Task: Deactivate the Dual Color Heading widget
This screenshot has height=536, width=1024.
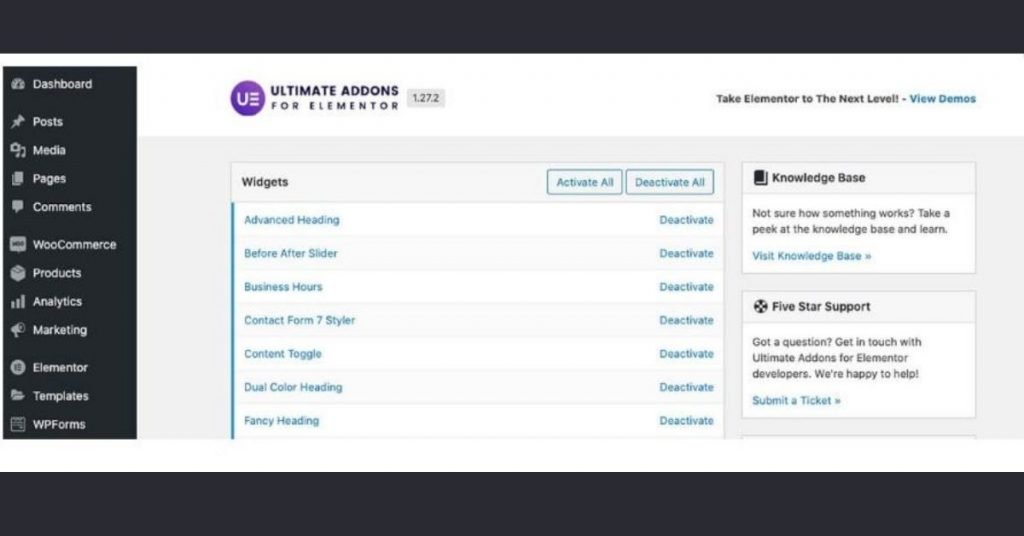Action: (x=686, y=387)
